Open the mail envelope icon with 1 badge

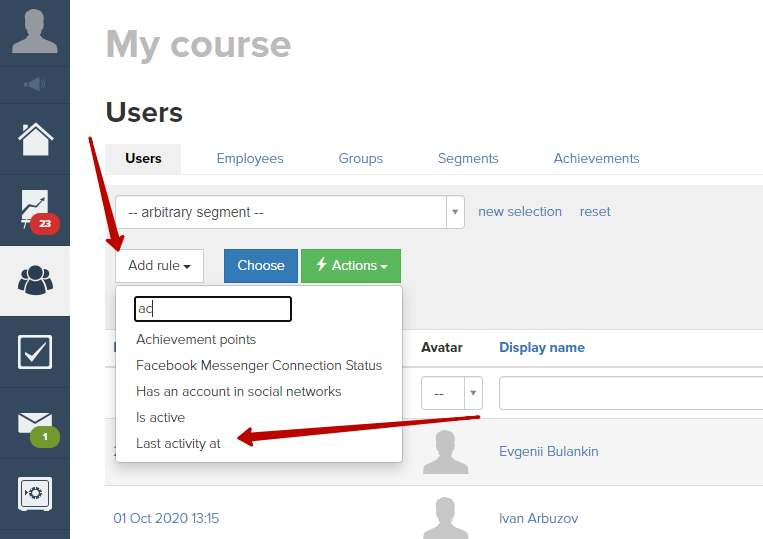tap(37, 428)
